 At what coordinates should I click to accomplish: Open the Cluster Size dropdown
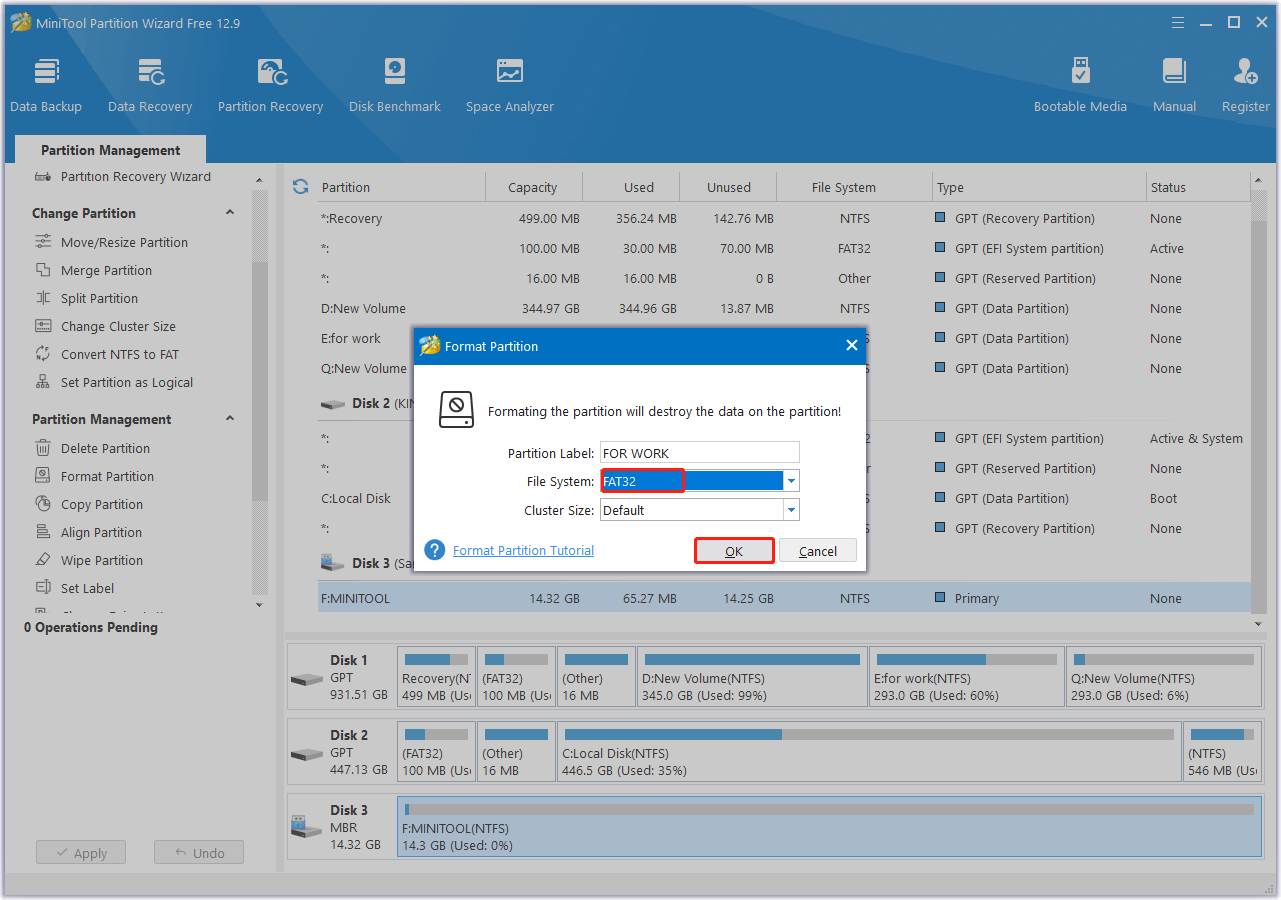pos(790,510)
